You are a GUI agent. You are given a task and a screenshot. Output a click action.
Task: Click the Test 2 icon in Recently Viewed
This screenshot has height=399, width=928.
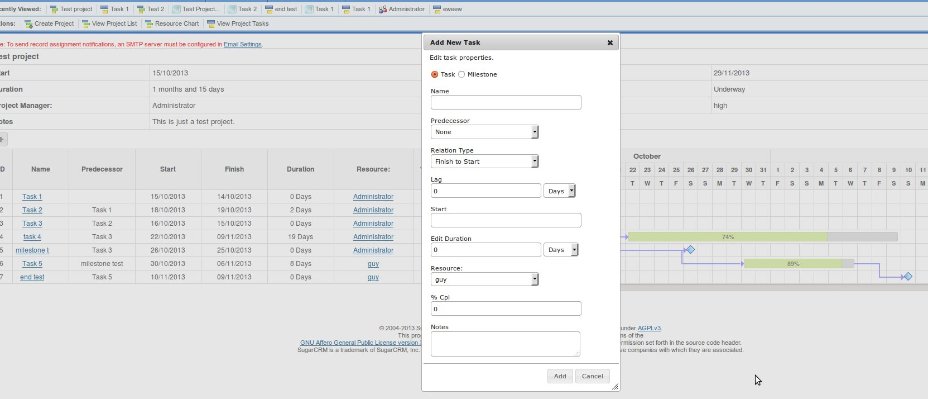click(x=141, y=9)
